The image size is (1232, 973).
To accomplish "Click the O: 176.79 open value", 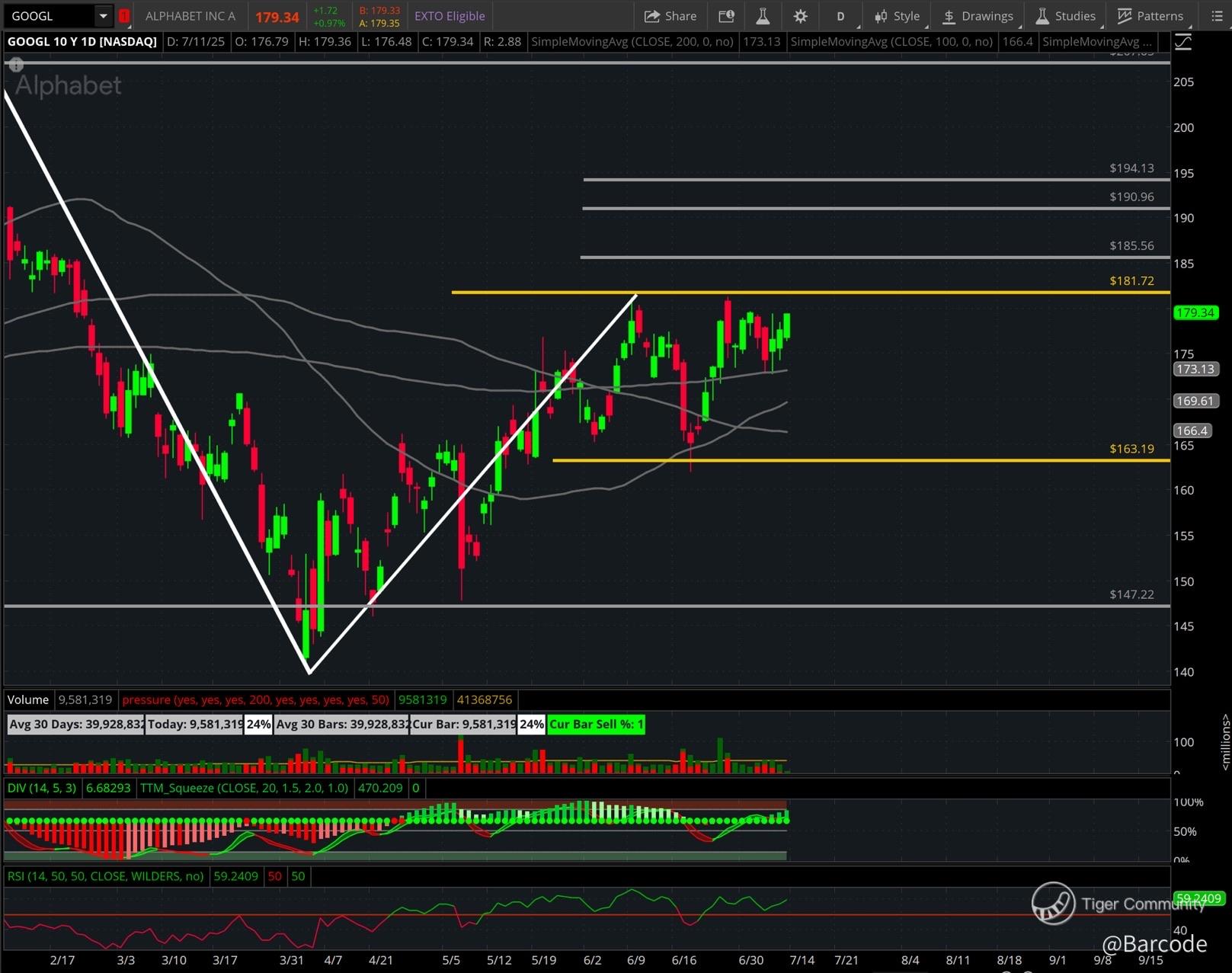I will (262, 42).
